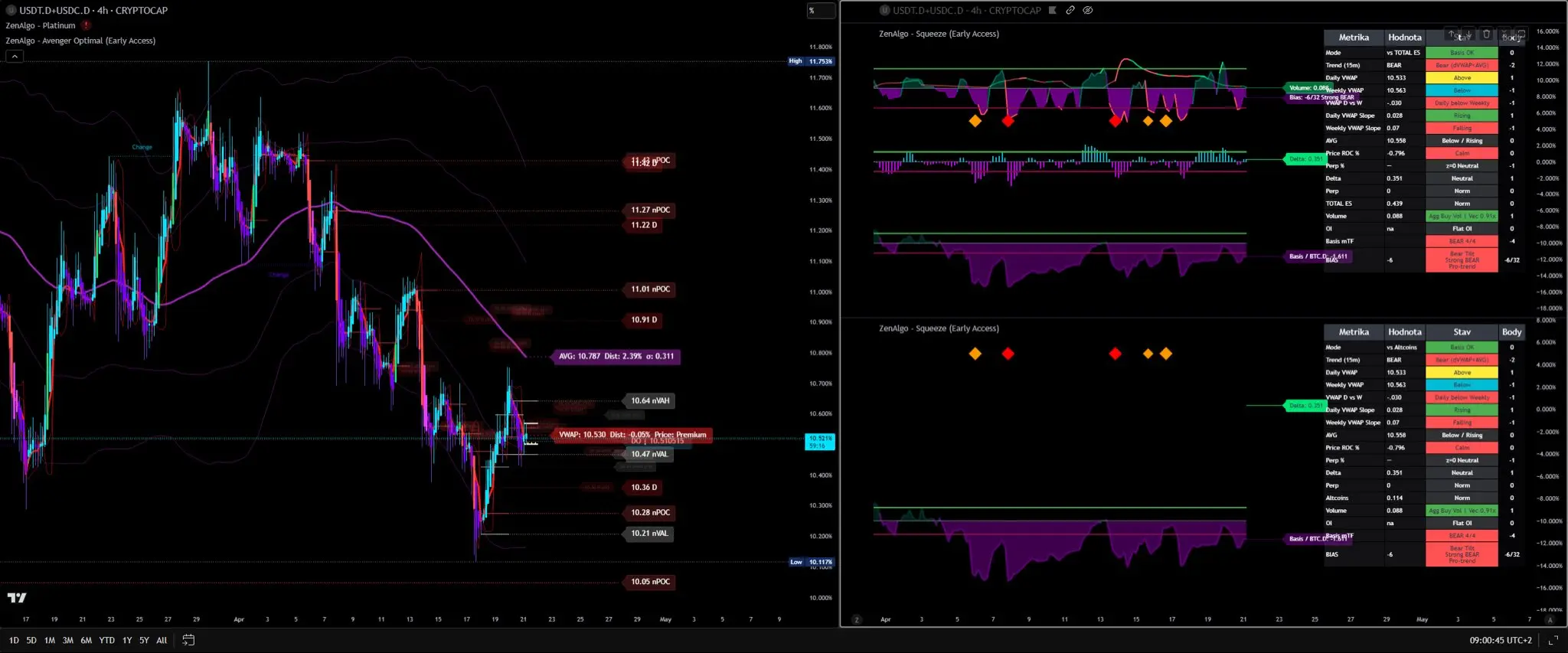Select the YTD time range
This screenshot has height=653, width=1568.
(x=107, y=640)
